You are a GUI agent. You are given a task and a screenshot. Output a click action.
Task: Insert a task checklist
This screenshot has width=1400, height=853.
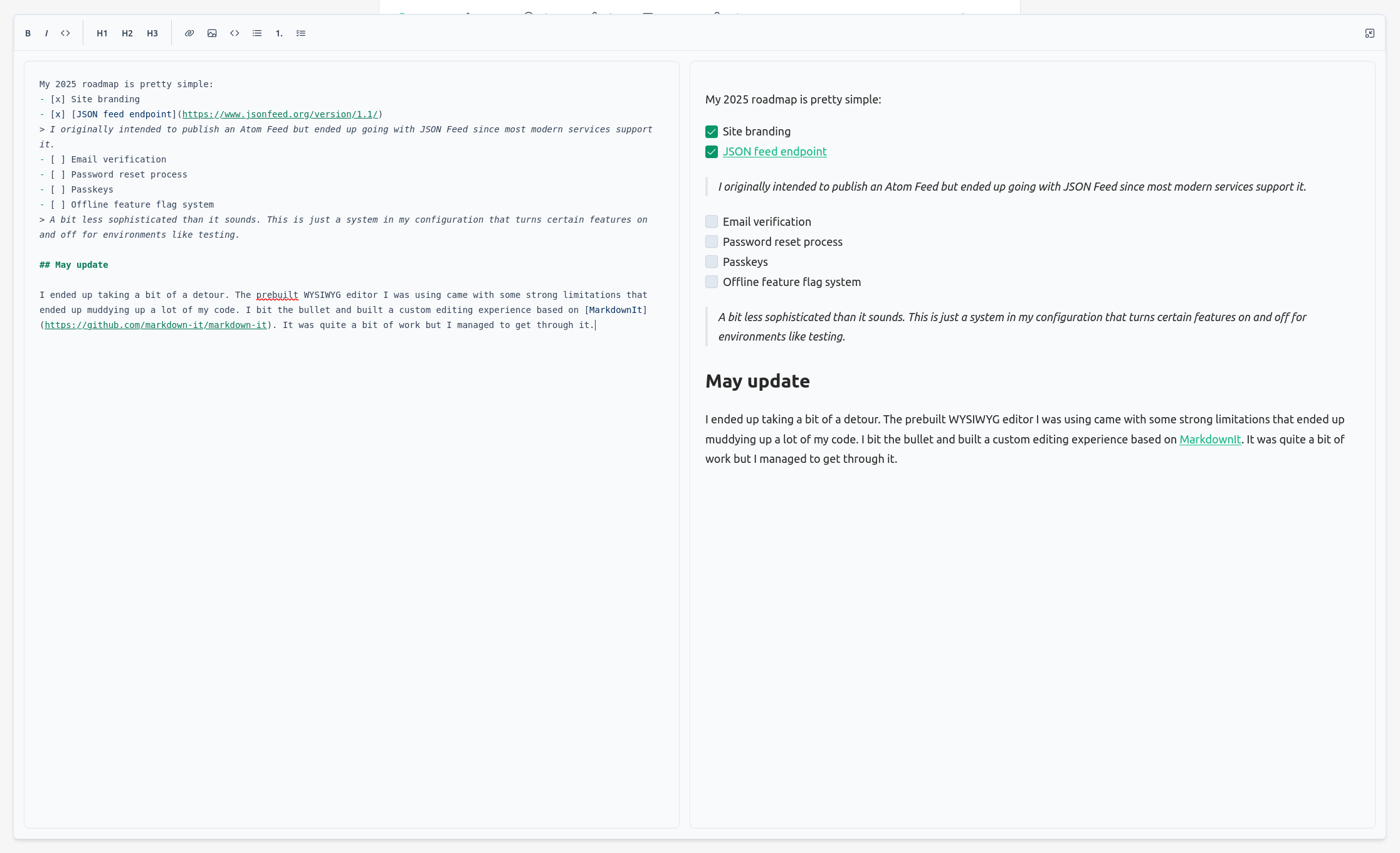point(301,33)
